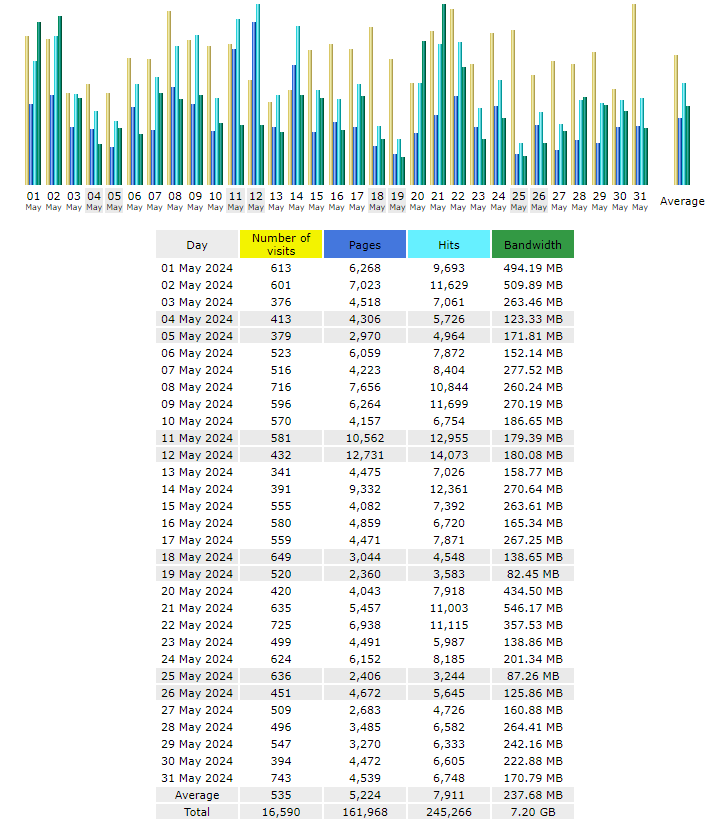Select the 7.20 GB total bandwidth cell
Viewport: 721px width, 829px height.
point(532,812)
